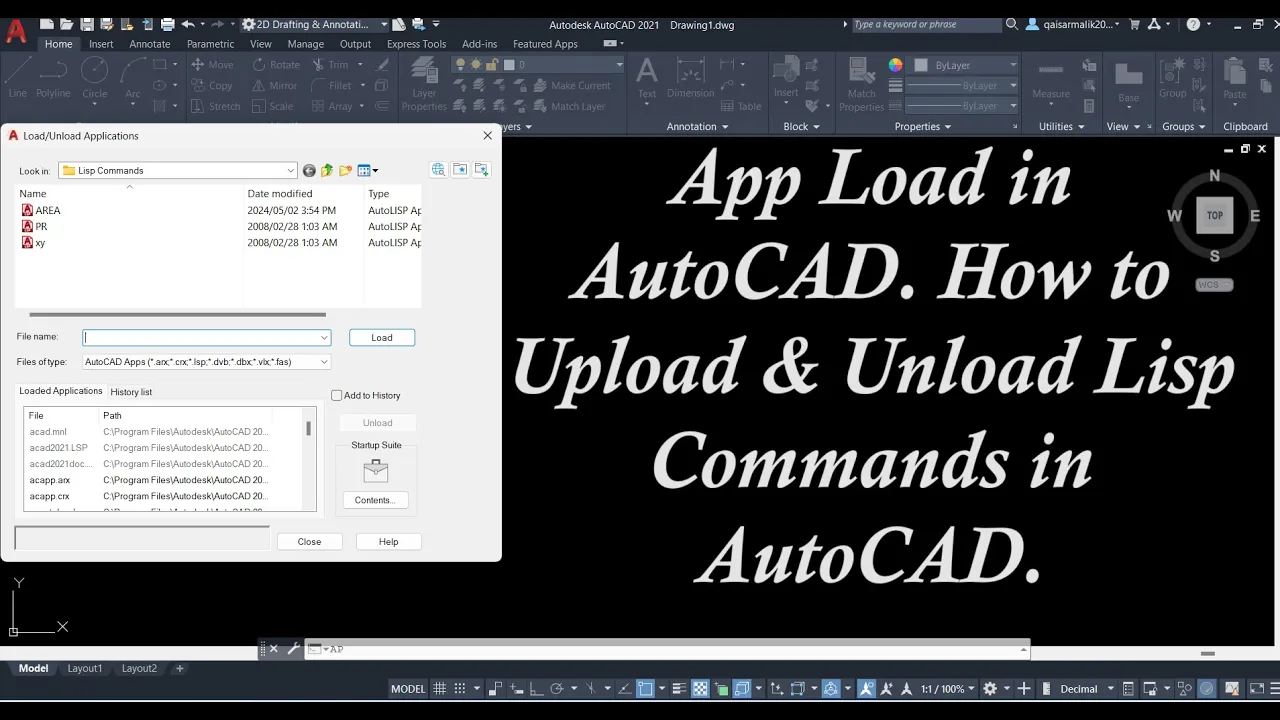This screenshot has height=720, width=1280.
Task: Create New Folder in Load dialog
Action: click(x=345, y=171)
